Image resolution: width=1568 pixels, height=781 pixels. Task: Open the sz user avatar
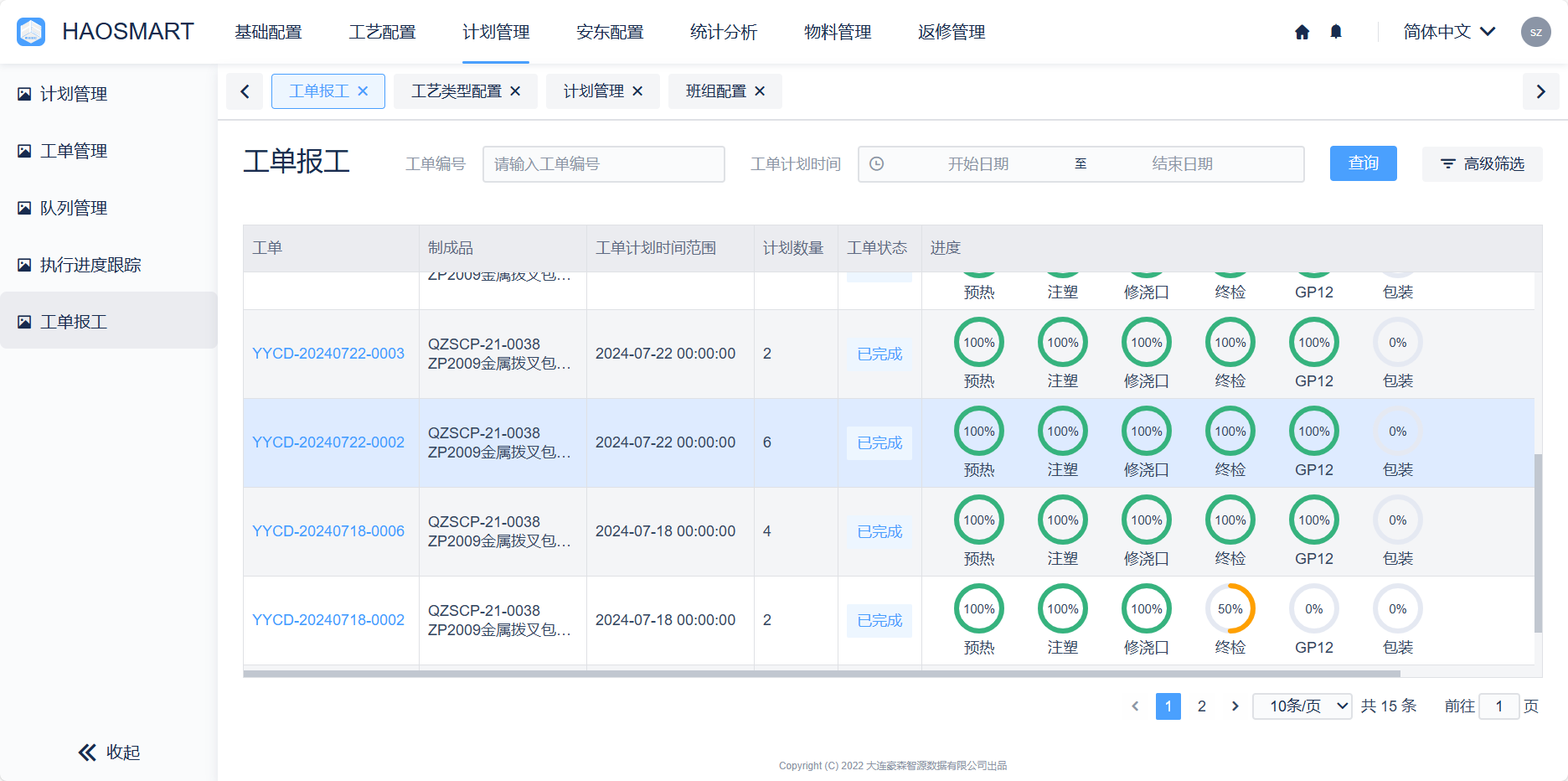pos(1535,32)
